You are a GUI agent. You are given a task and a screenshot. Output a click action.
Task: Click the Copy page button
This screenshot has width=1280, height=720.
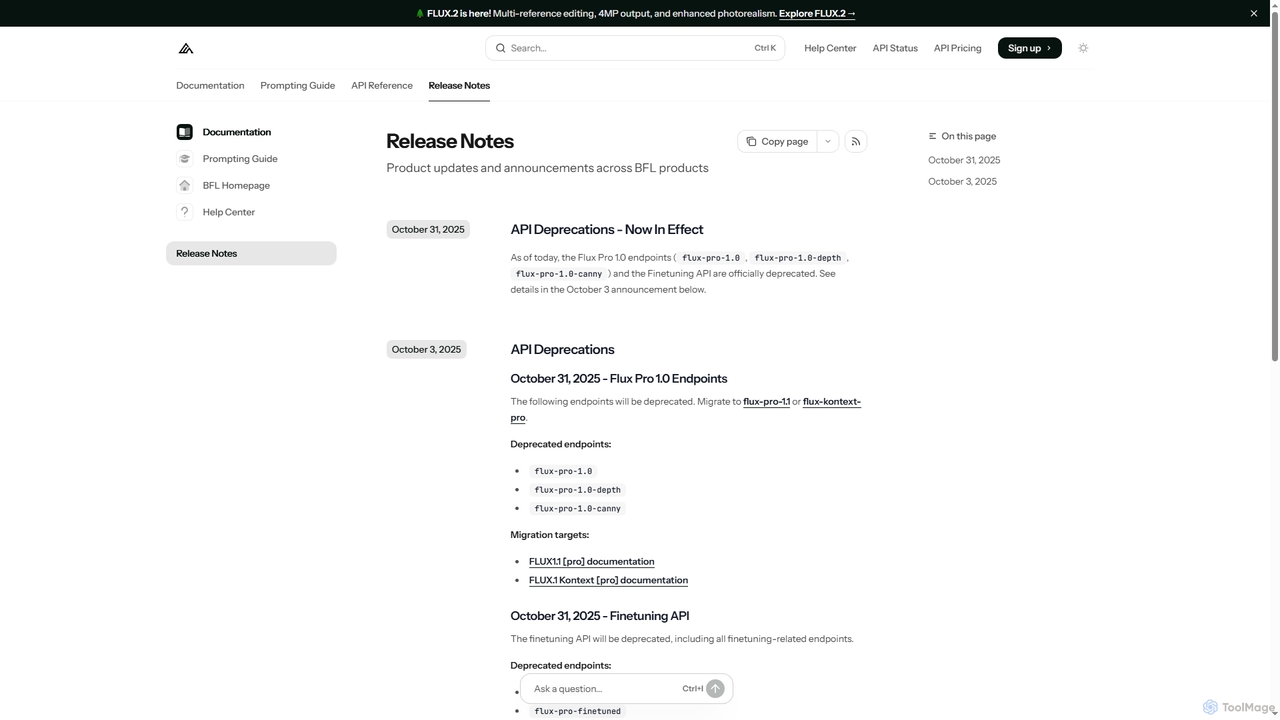(778, 142)
